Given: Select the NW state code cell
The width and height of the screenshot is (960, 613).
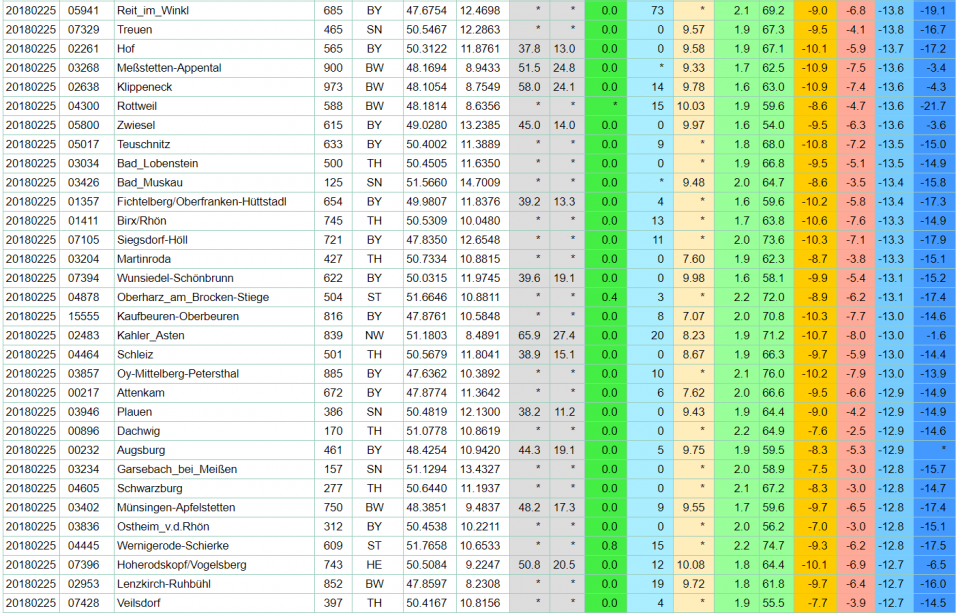Looking at the screenshot, I should pyautogui.click(x=374, y=336).
